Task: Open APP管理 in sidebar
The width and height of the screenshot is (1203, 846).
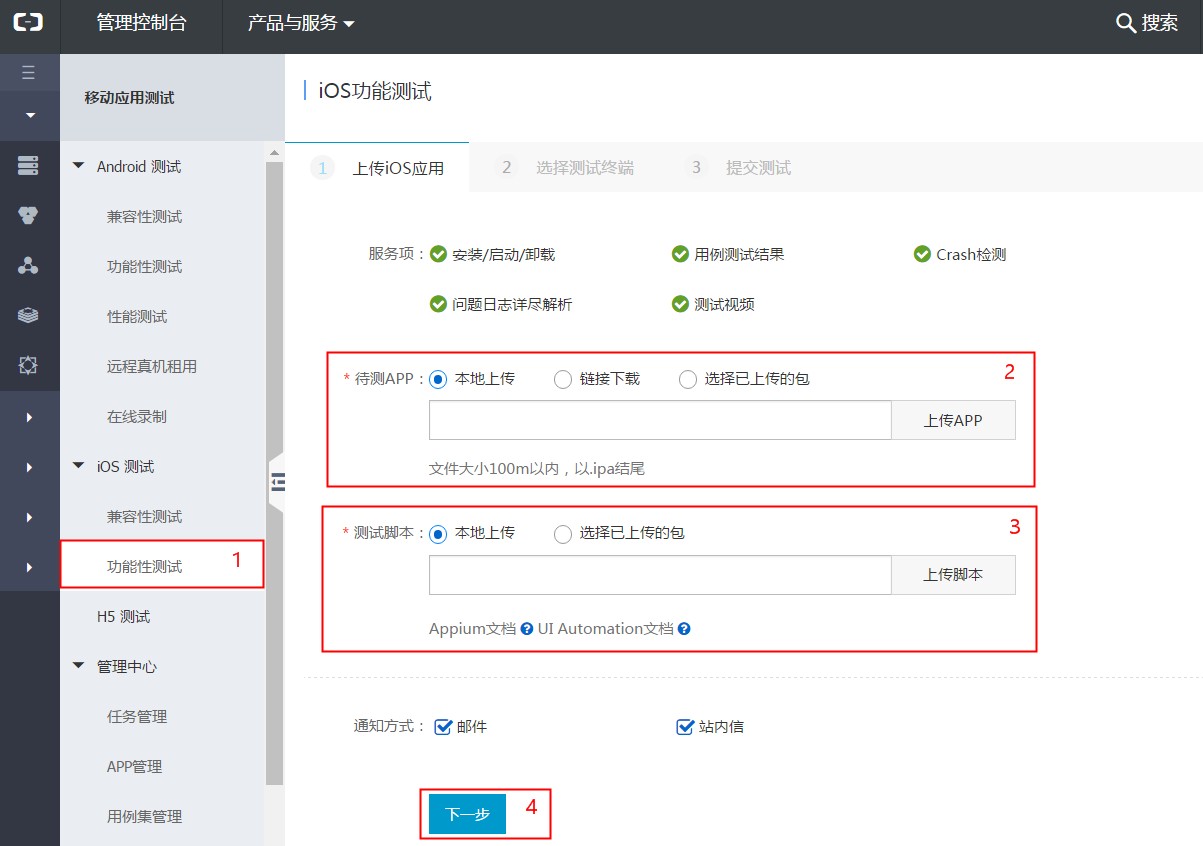Action: point(134,767)
